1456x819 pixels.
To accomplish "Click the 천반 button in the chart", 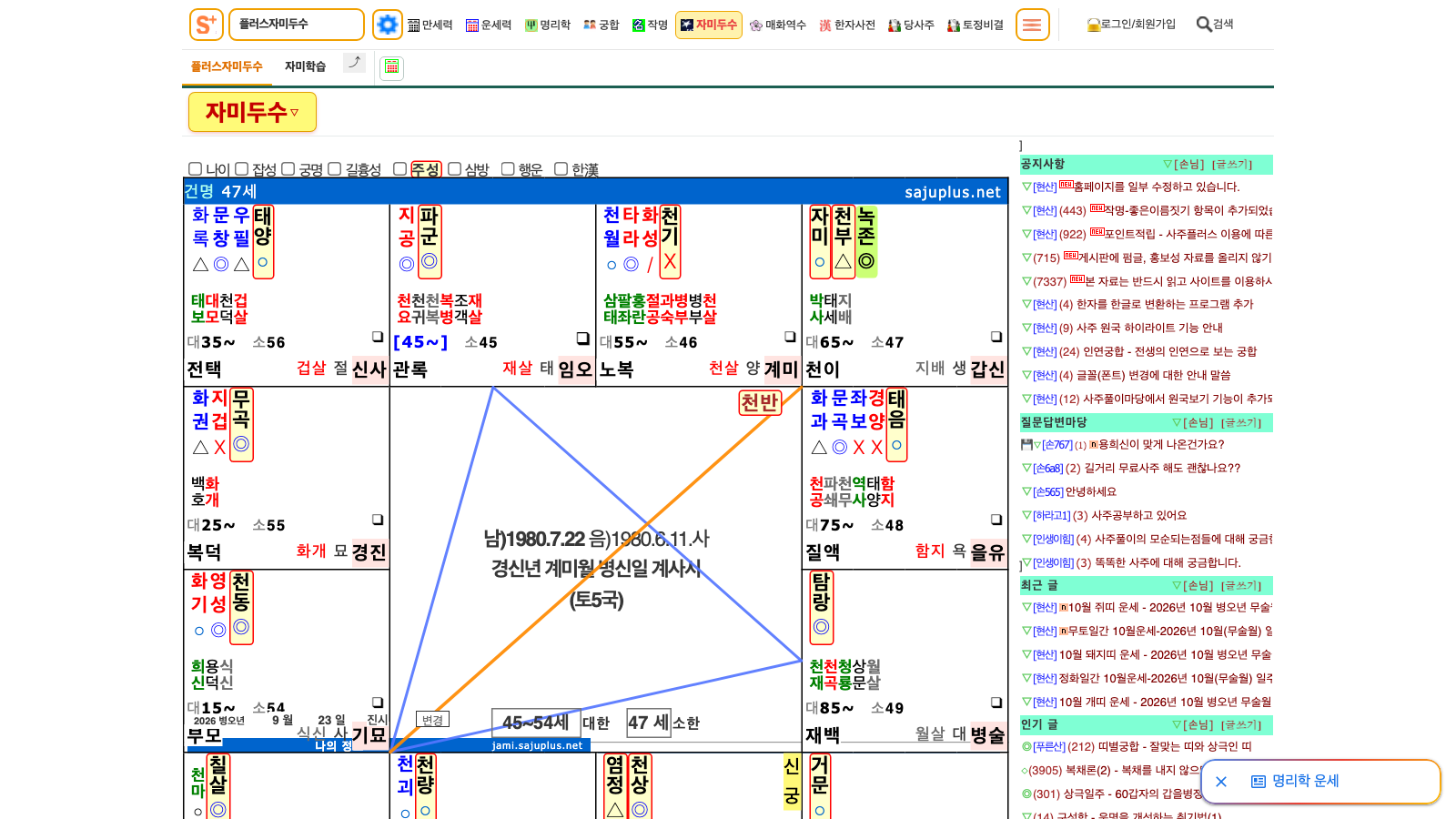I will (760, 402).
